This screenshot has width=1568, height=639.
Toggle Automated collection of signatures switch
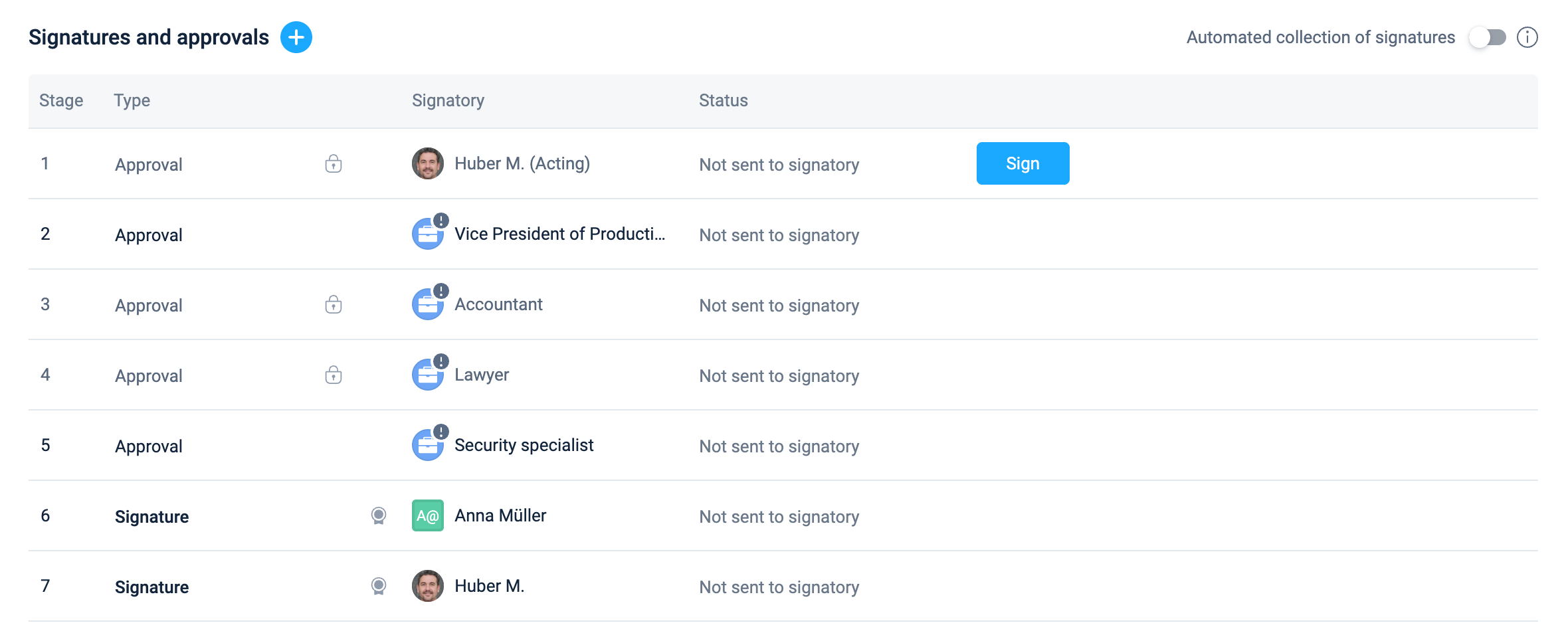(x=1487, y=37)
